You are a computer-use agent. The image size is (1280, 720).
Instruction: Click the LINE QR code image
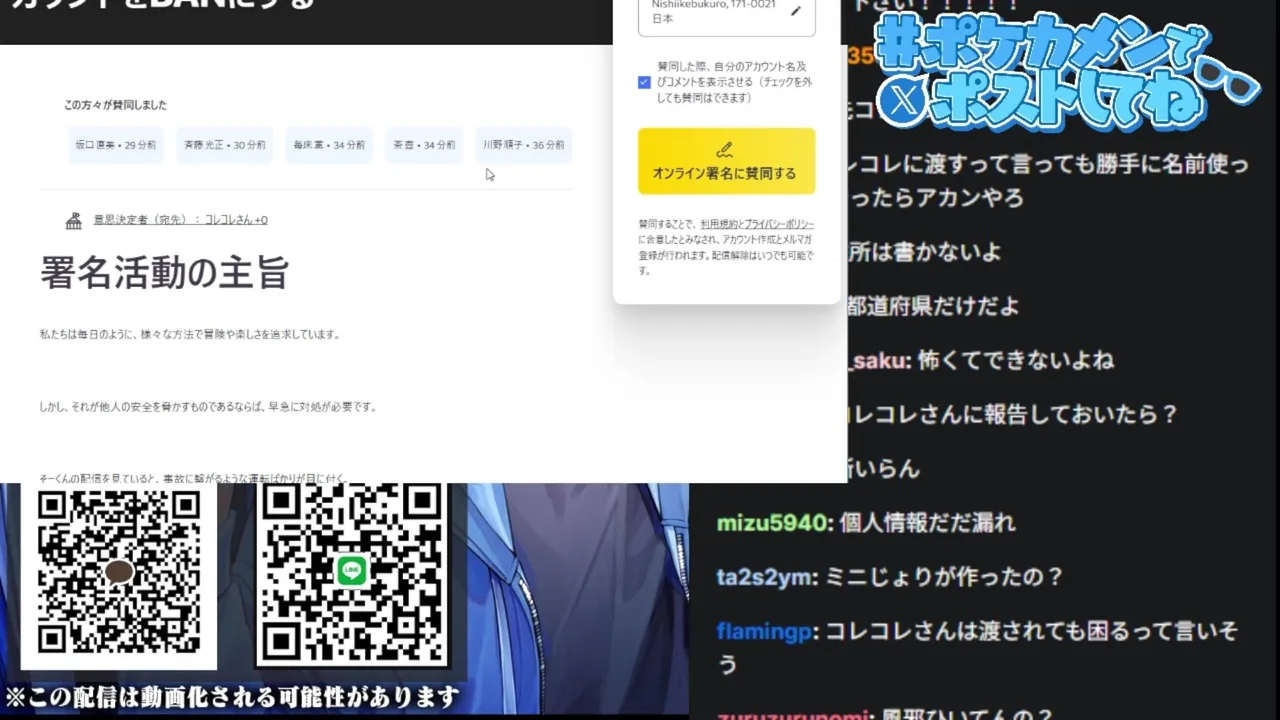point(352,573)
